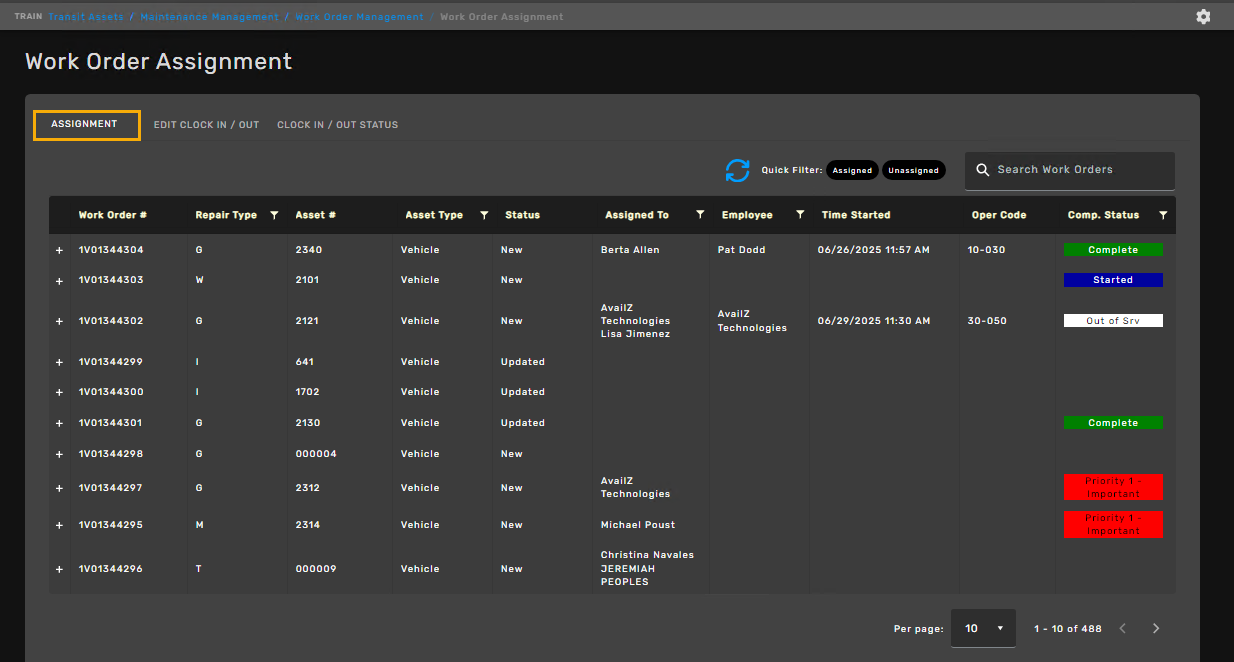
Task: Expand row for work order 1V01344304
Action: click(x=59, y=251)
